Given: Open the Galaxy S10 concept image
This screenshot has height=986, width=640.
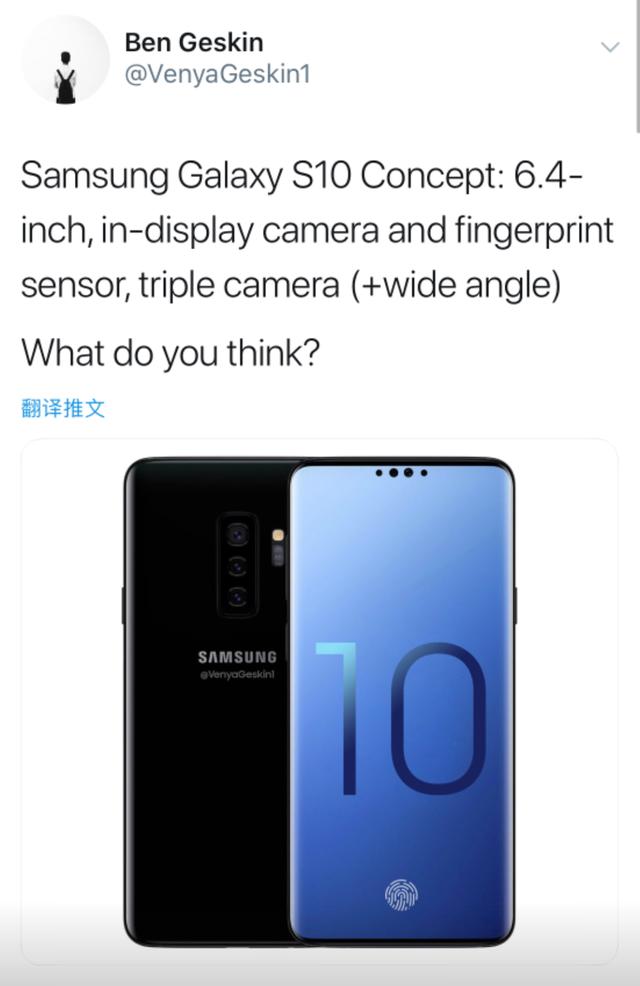Looking at the screenshot, I should tap(319, 701).
